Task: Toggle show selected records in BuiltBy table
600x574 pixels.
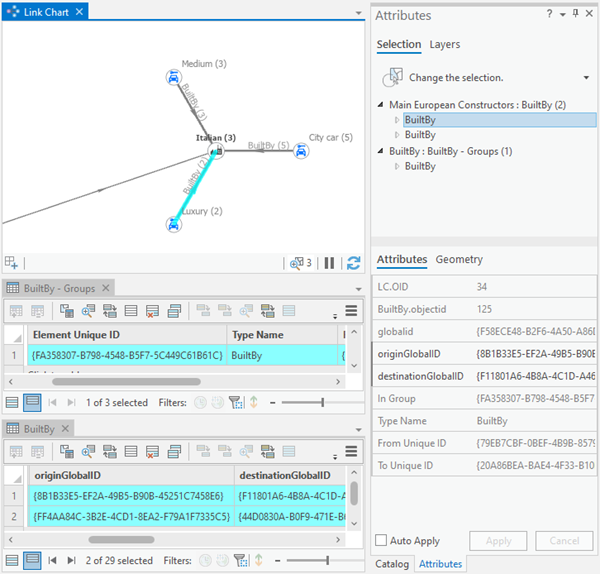Action: pyautogui.click(x=32, y=561)
